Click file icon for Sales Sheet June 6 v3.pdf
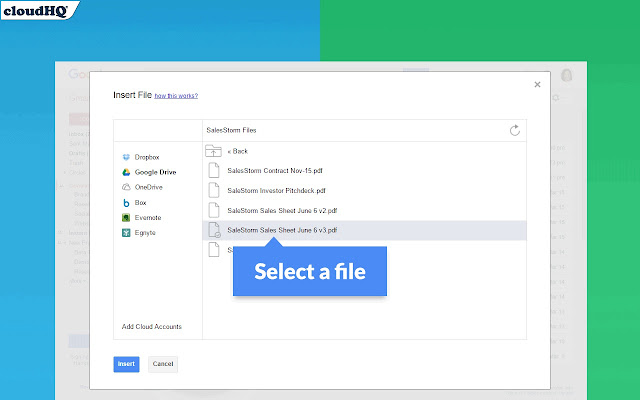The width and height of the screenshot is (640, 400). tap(214, 230)
